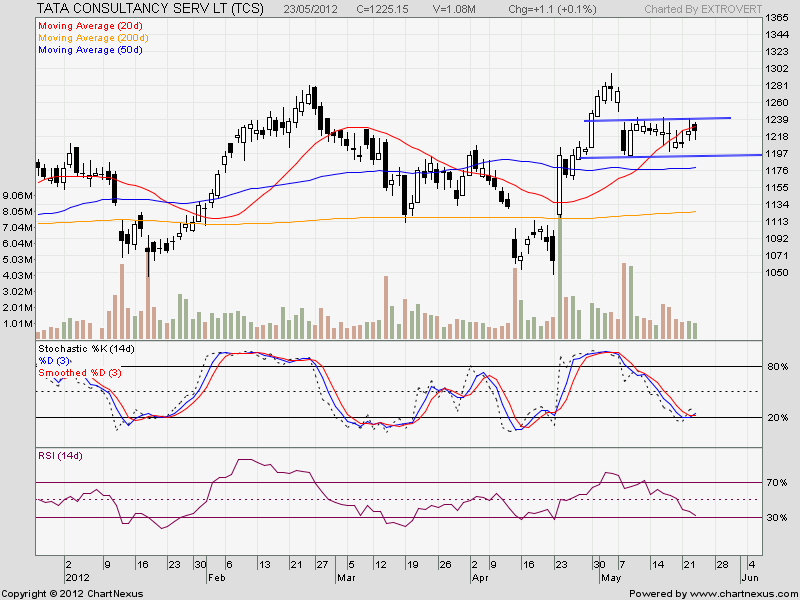Click the Smoothed %D (3) legend entry
Screen dimensions: 800x600
(x=80, y=372)
